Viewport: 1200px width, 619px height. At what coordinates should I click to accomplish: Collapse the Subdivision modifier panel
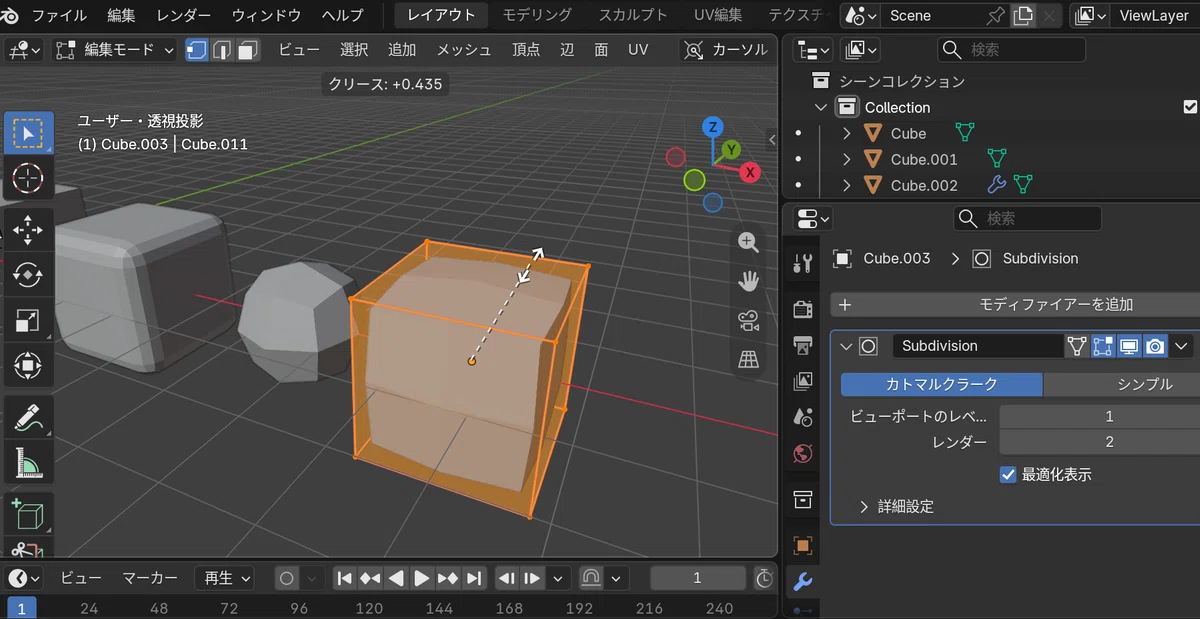click(x=846, y=346)
